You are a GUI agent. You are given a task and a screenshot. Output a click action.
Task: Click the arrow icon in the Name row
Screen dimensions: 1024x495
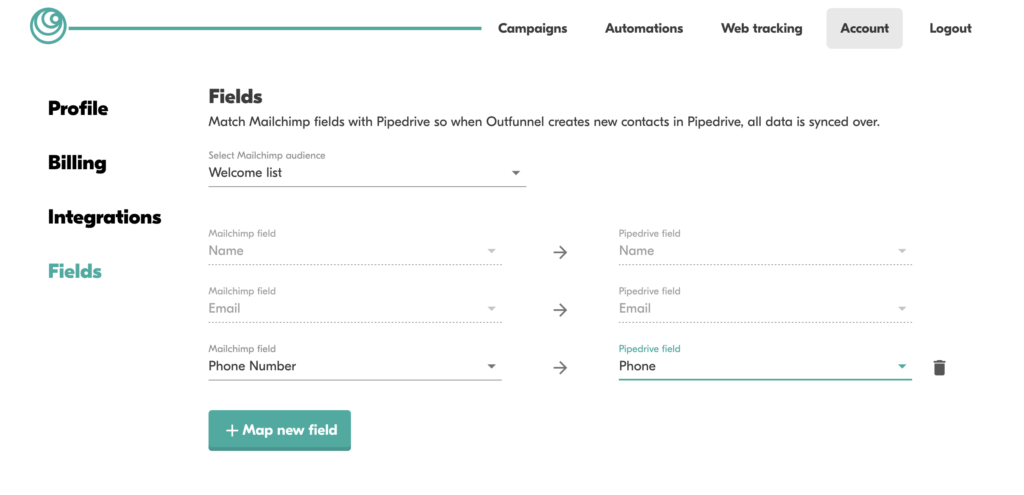pos(560,252)
